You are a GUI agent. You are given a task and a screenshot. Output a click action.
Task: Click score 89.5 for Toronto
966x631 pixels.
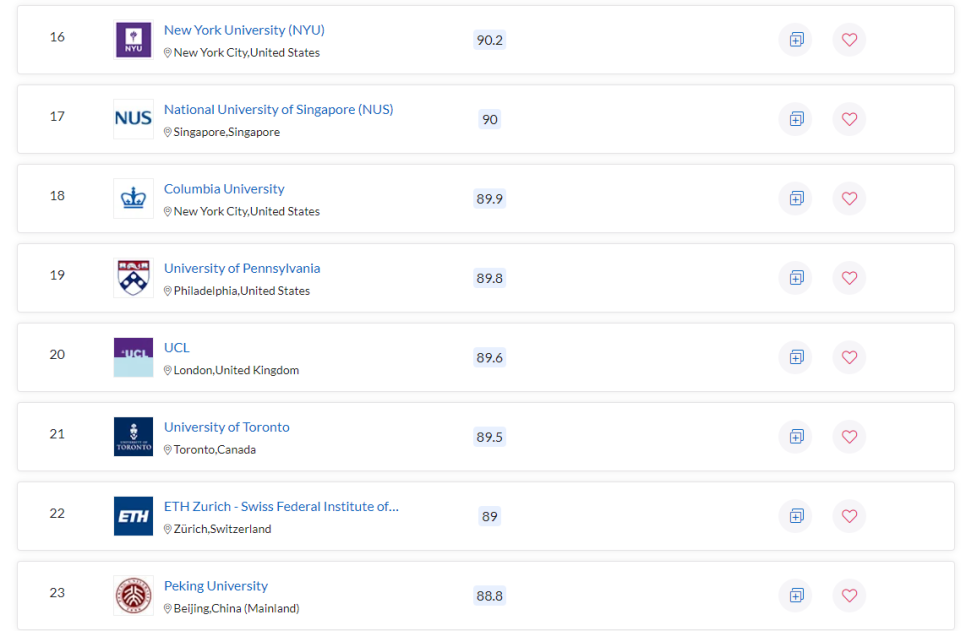(490, 438)
